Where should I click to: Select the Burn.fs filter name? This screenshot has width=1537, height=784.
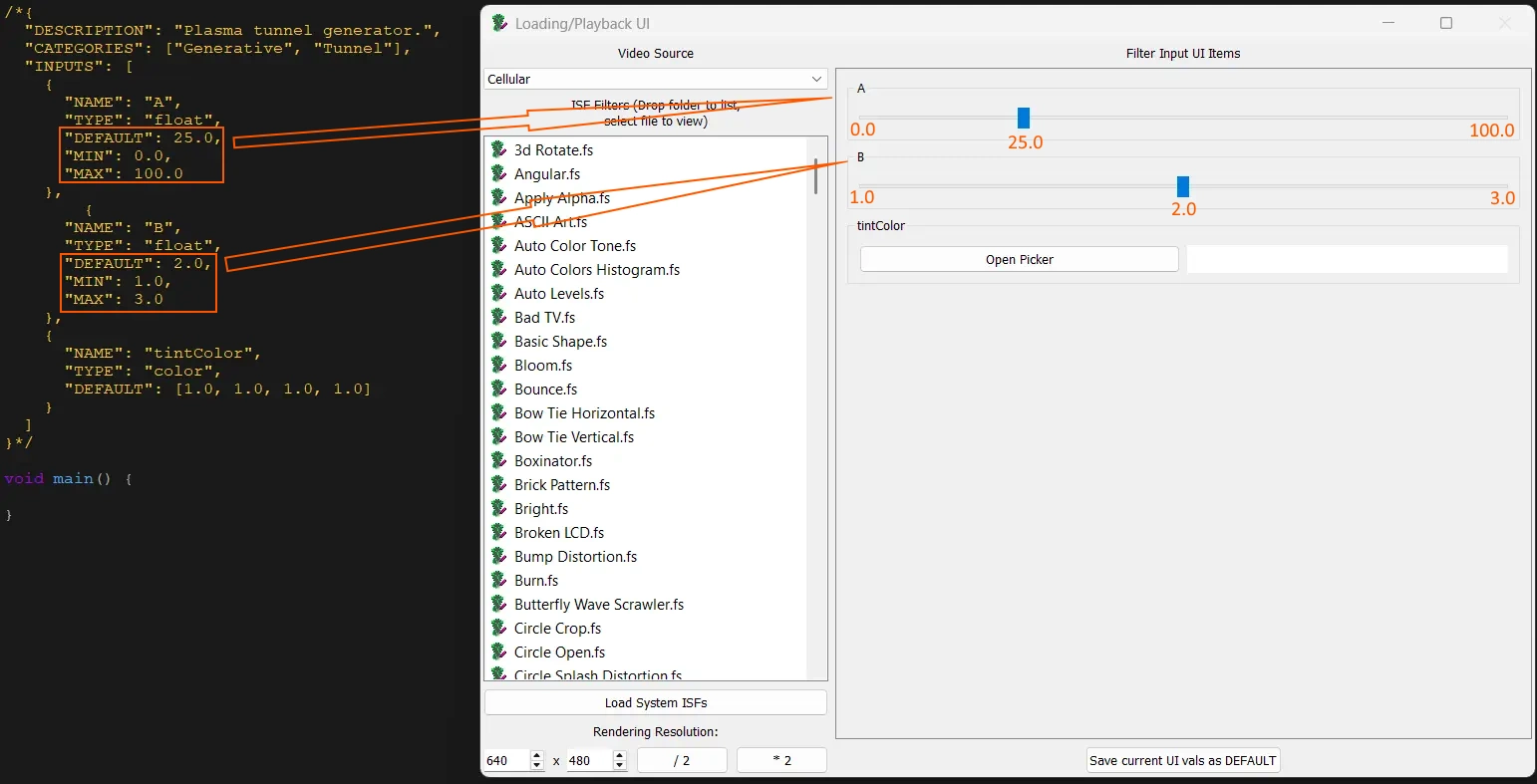coord(536,580)
